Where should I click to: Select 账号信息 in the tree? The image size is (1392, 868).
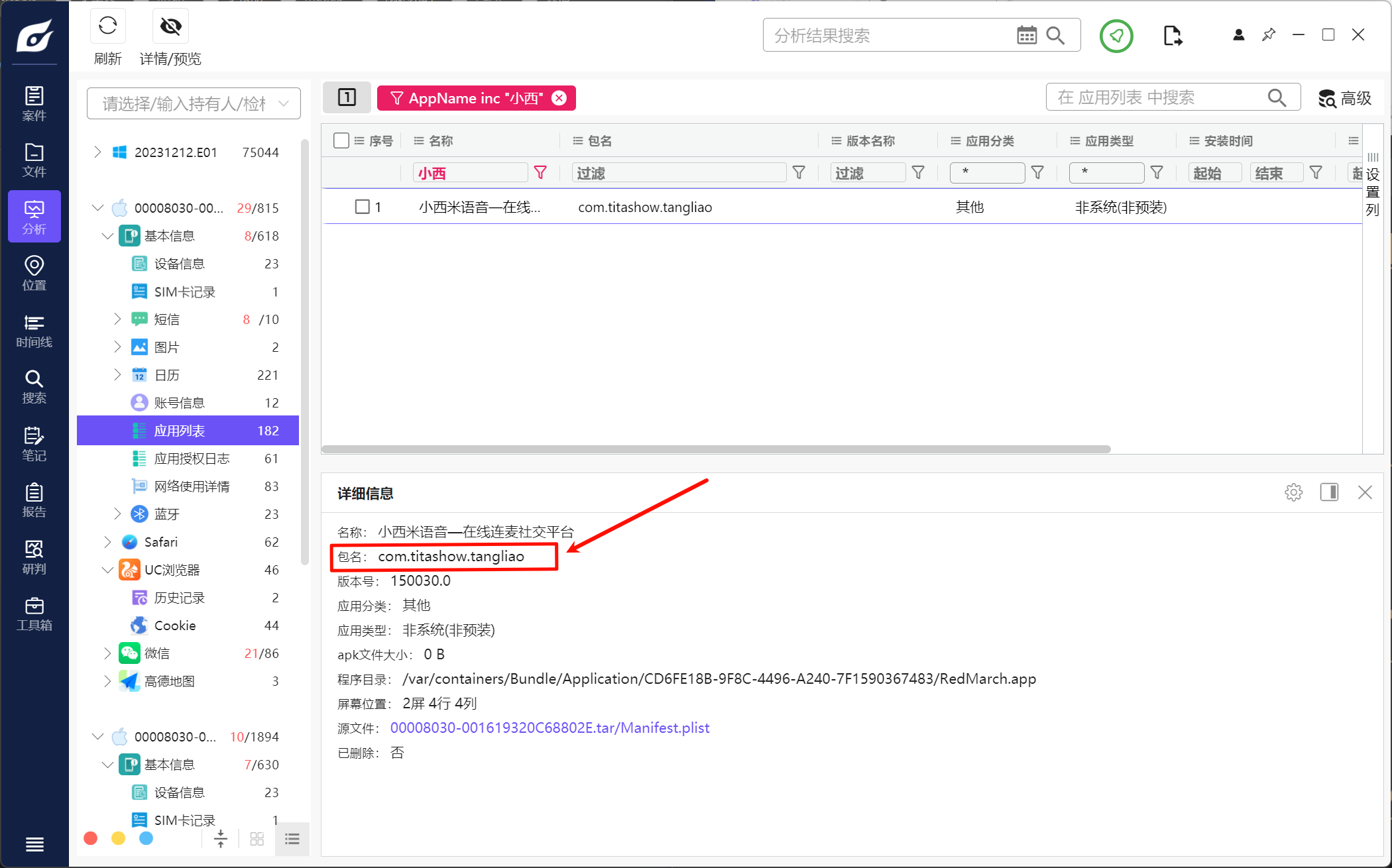tap(179, 403)
